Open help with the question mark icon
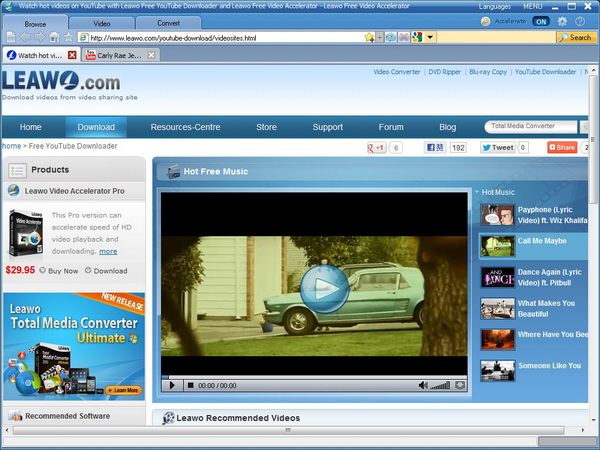 tap(580, 21)
